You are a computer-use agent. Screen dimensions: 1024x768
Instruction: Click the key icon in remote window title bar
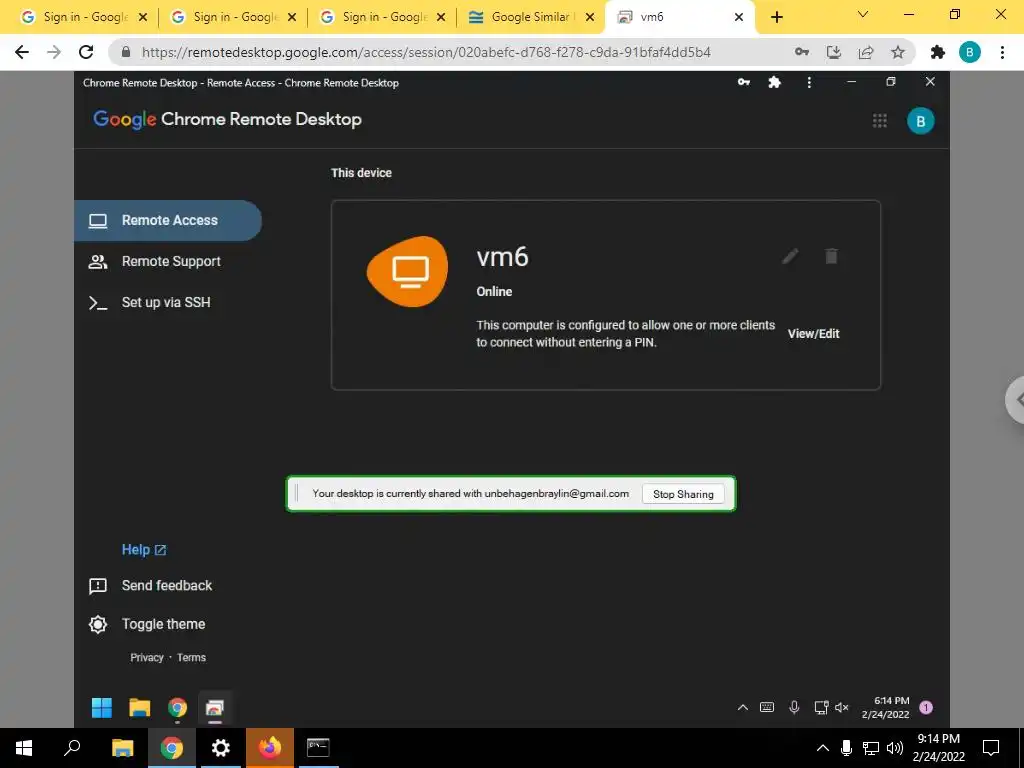tap(744, 82)
